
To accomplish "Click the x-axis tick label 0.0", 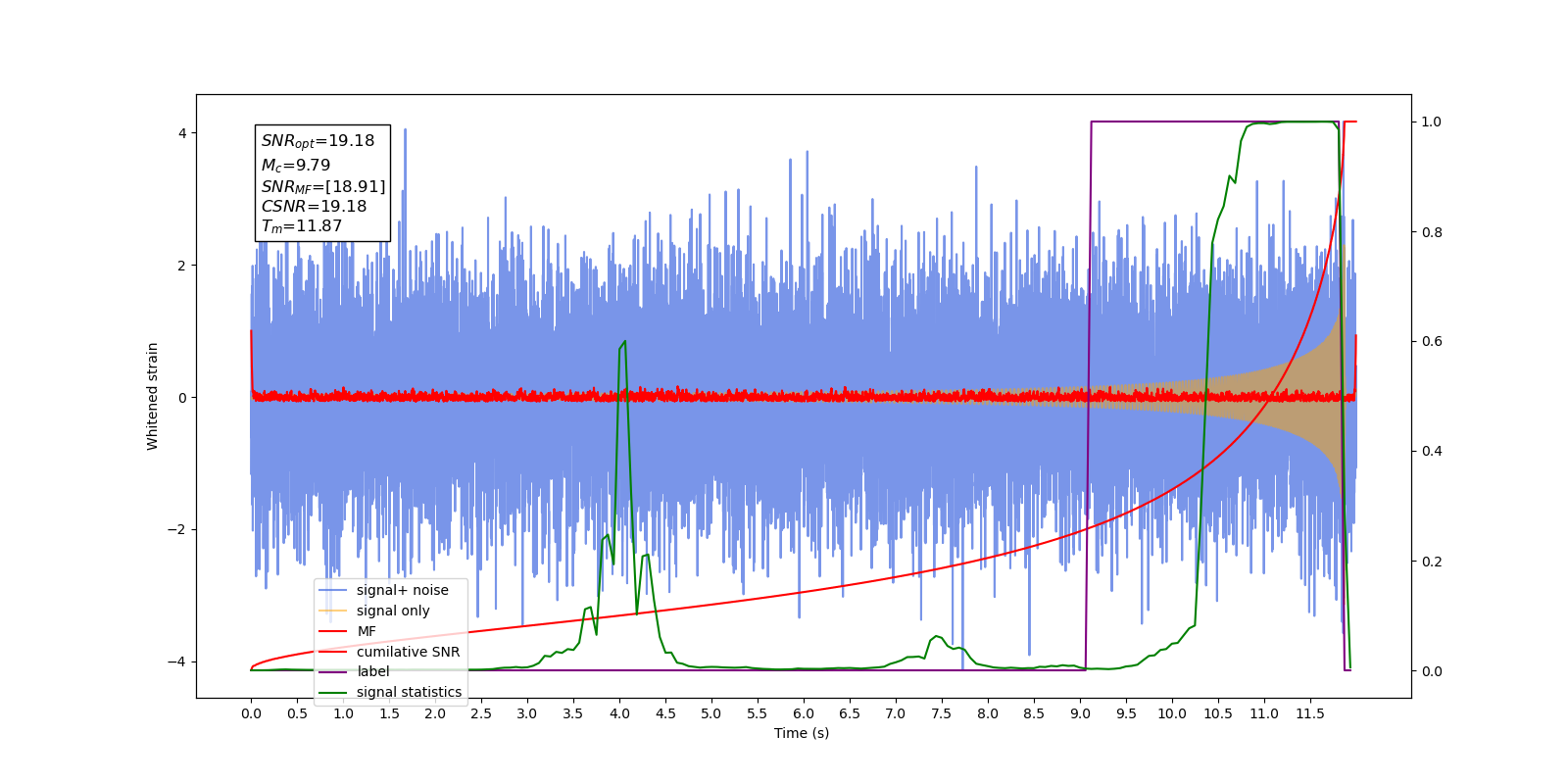I will click(x=251, y=713).
